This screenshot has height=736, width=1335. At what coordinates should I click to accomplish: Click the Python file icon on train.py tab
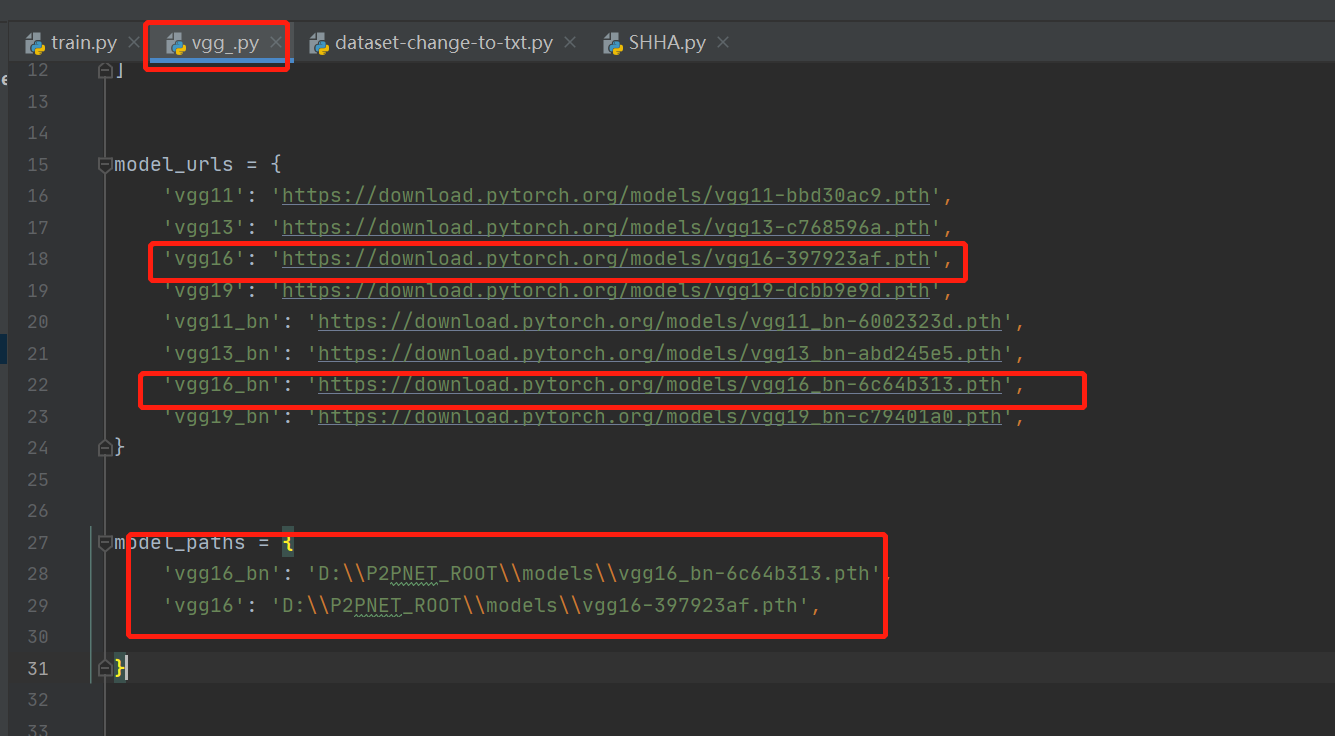pos(35,43)
